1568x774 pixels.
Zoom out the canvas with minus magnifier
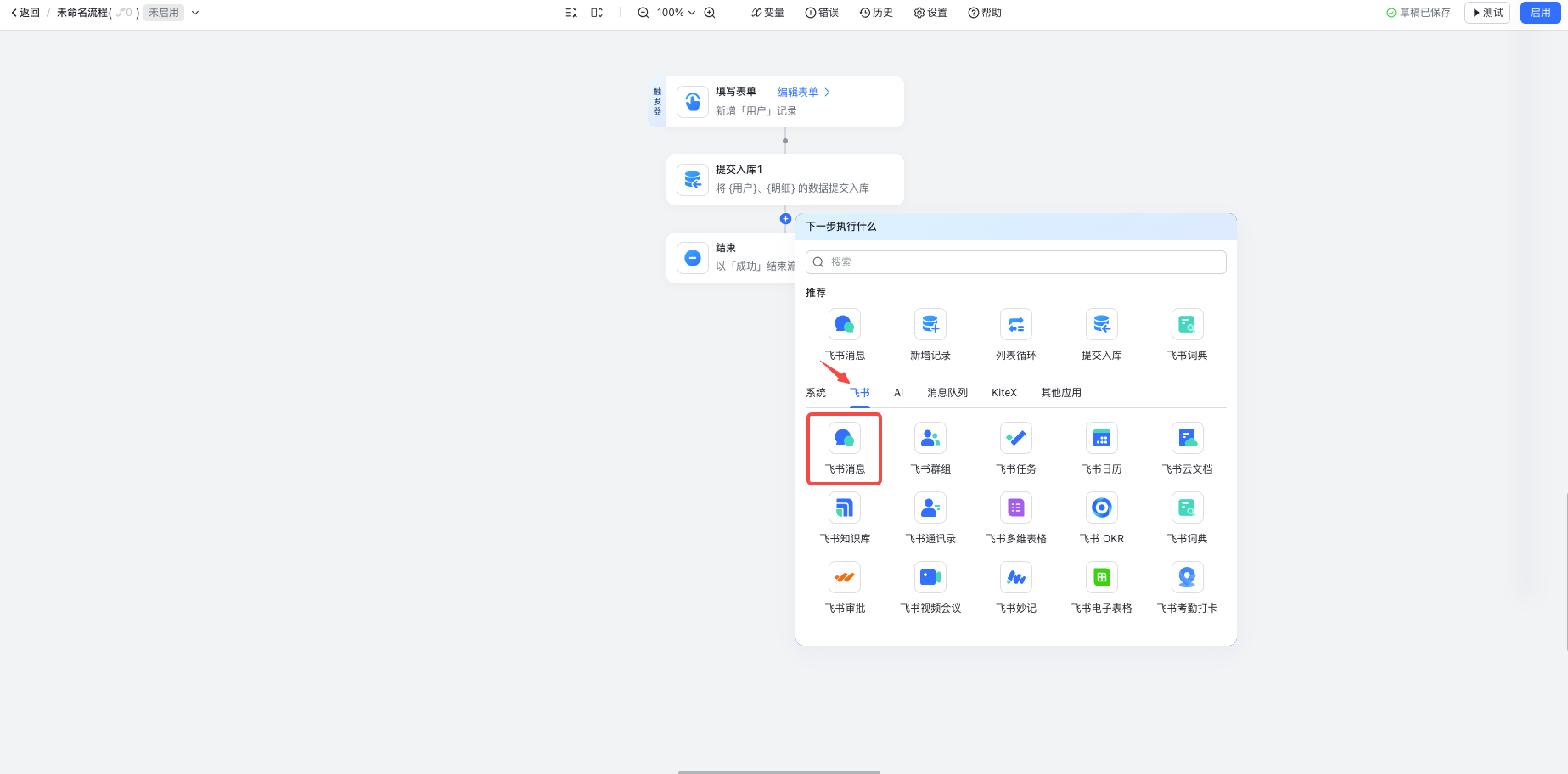point(643,13)
